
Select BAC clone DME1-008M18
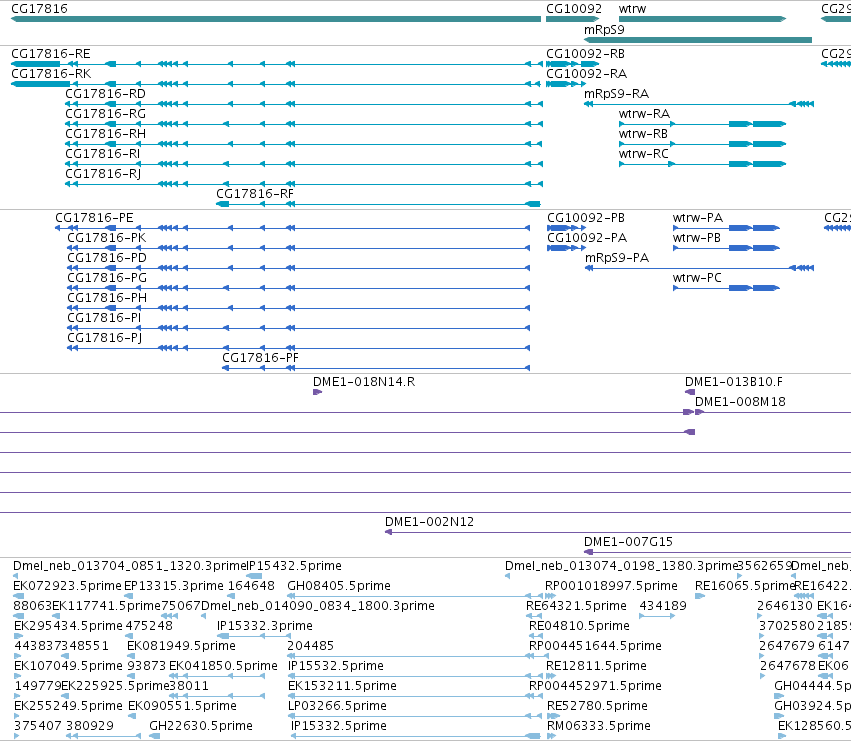click(x=740, y=402)
